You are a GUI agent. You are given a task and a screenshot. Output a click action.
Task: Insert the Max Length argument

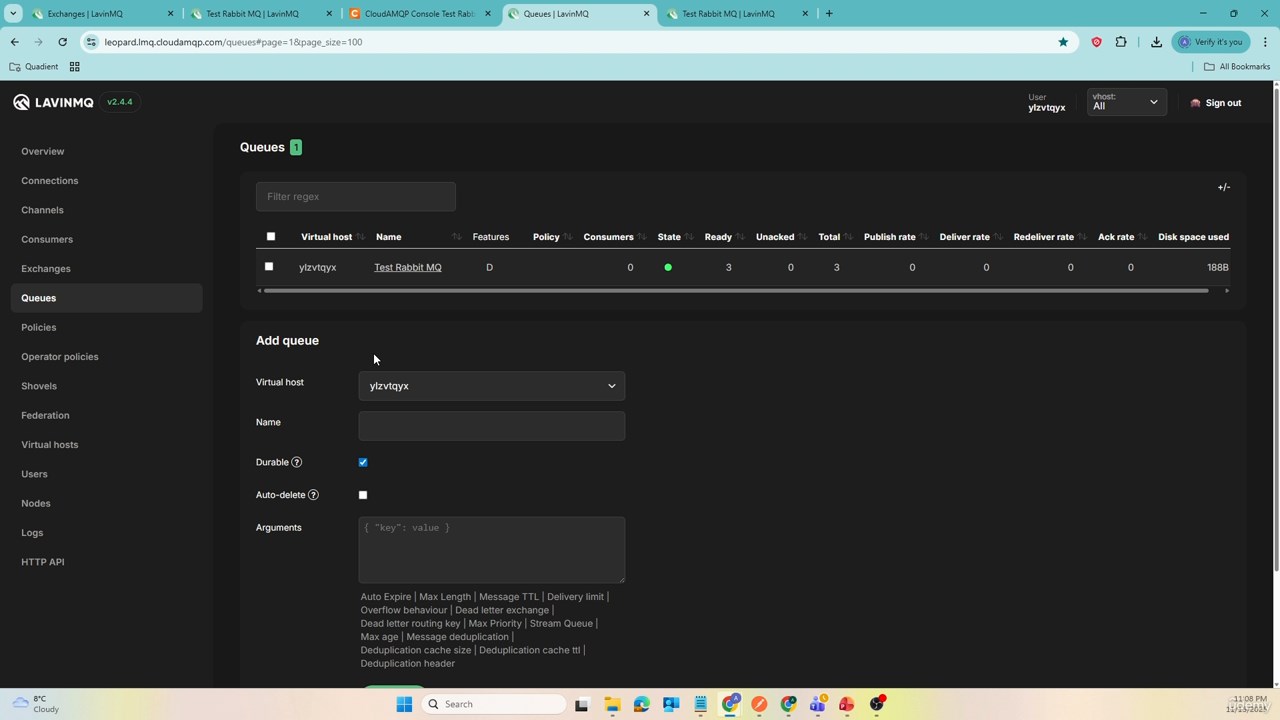[x=445, y=597]
